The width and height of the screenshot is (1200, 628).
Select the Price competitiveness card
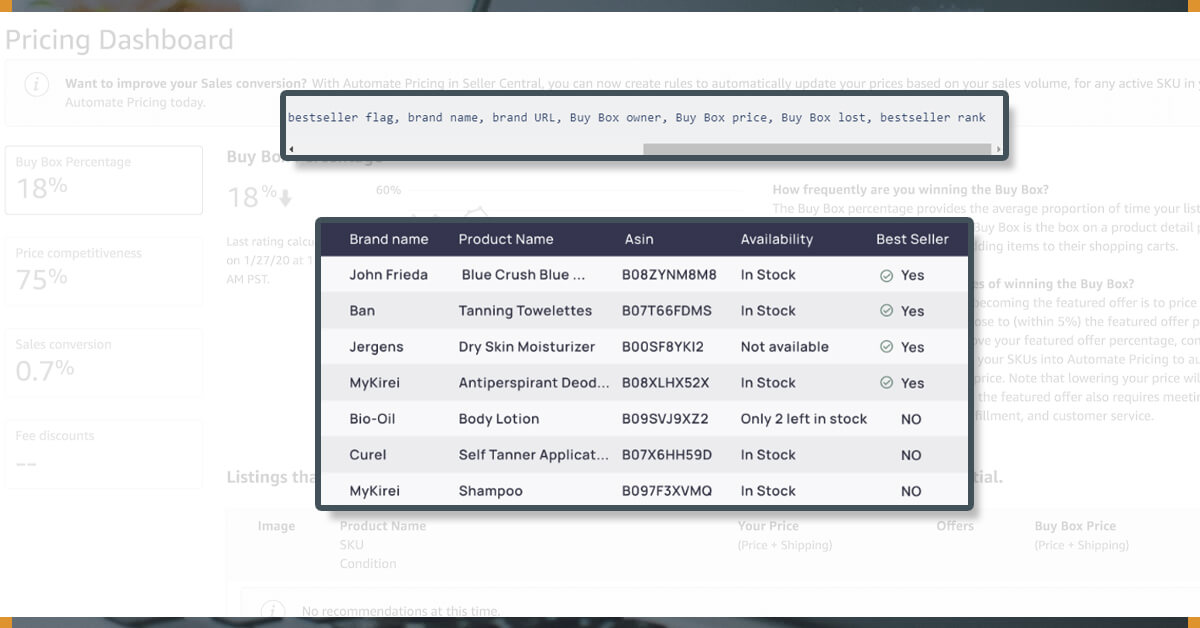[x=103, y=271]
